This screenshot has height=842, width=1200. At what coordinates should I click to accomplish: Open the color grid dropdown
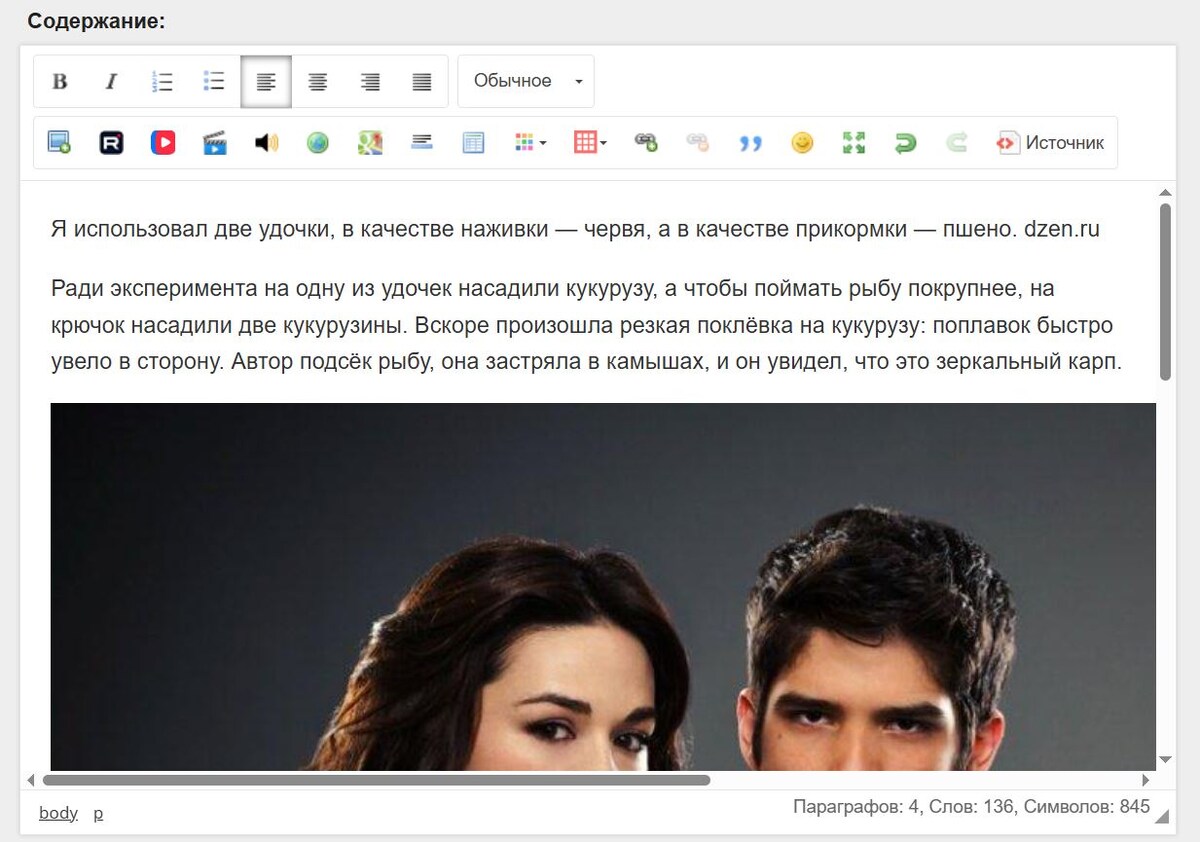pos(529,142)
